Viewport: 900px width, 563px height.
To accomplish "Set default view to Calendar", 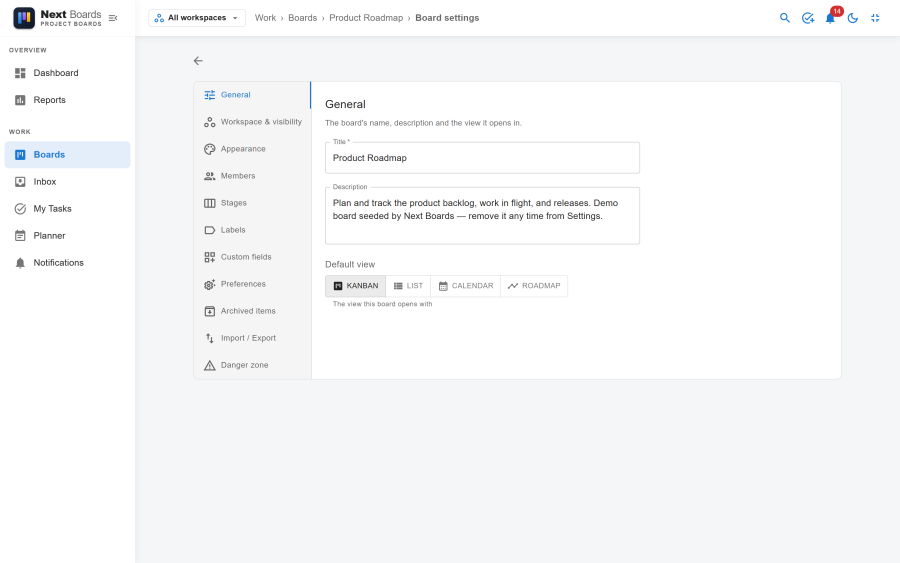I will tap(465, 286).
